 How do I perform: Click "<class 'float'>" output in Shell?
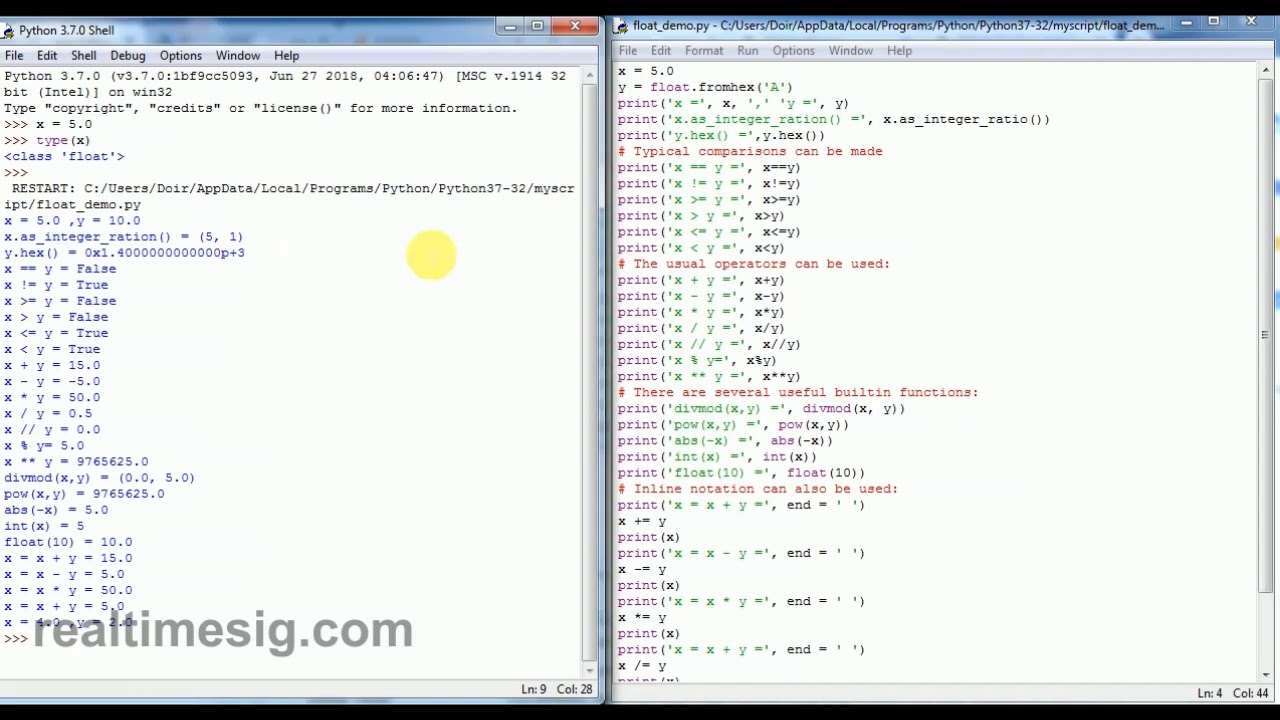64,156
